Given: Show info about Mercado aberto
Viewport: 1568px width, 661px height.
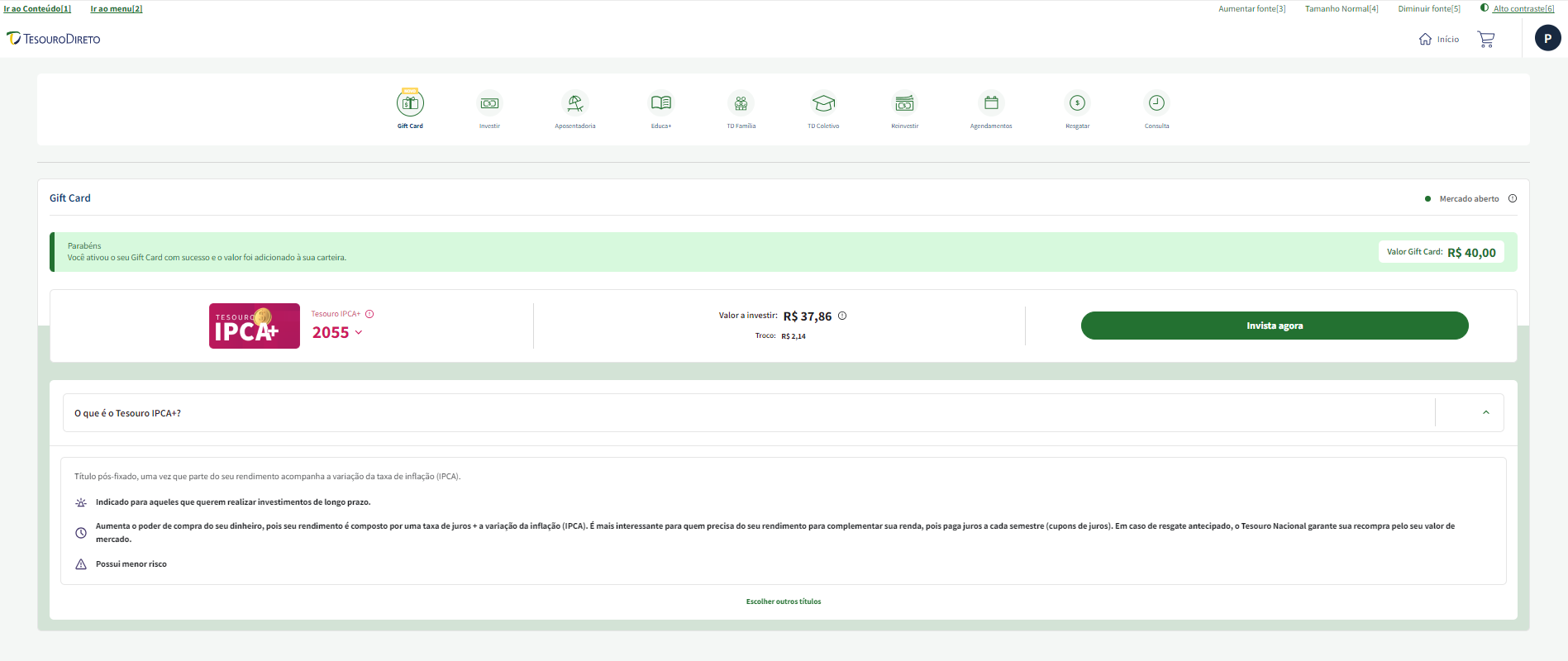Looking at the screenshot, I should 1513,198.
